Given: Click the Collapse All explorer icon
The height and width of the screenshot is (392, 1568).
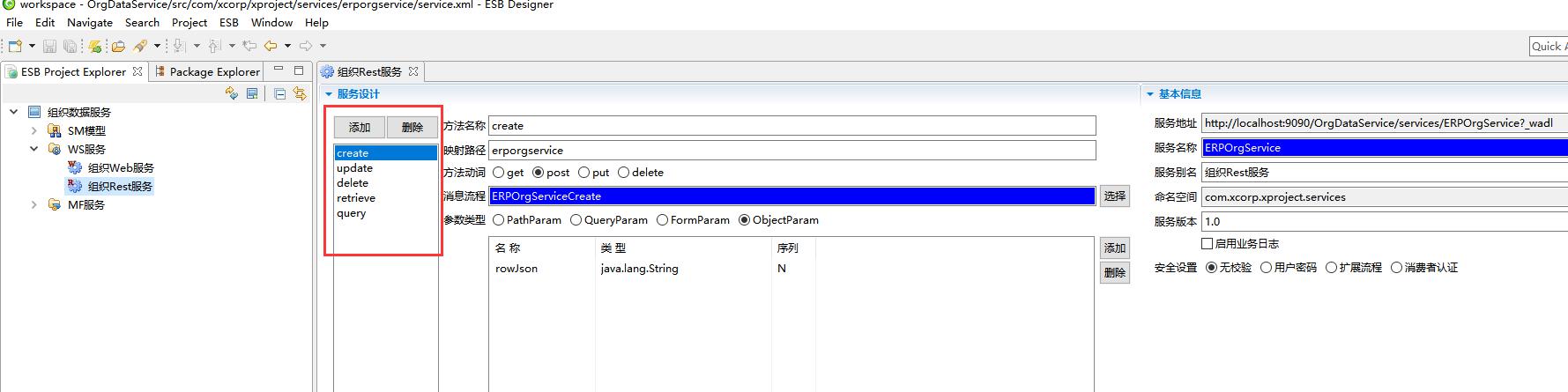Looking at the screenshot, I should pos(279,93).
